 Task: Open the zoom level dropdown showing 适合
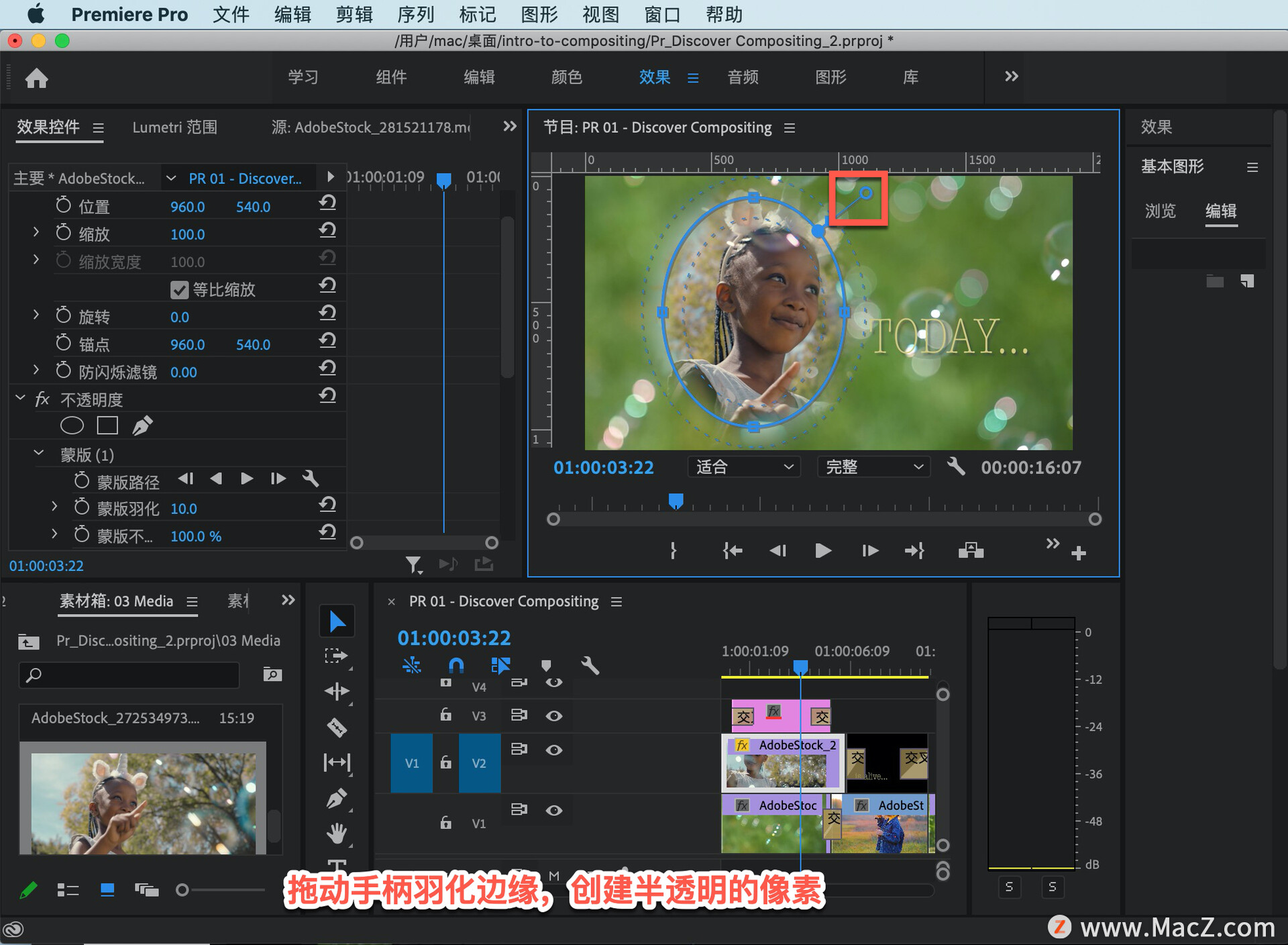tap(744, 466)
